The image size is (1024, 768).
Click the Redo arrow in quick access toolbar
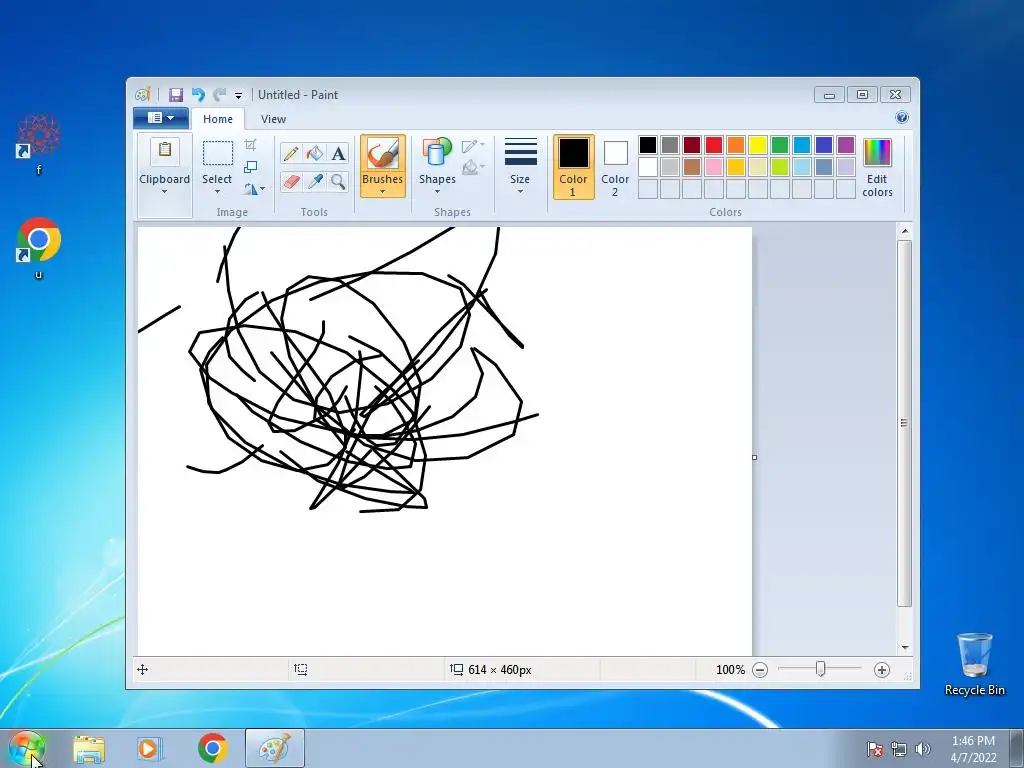coord(219,95)
